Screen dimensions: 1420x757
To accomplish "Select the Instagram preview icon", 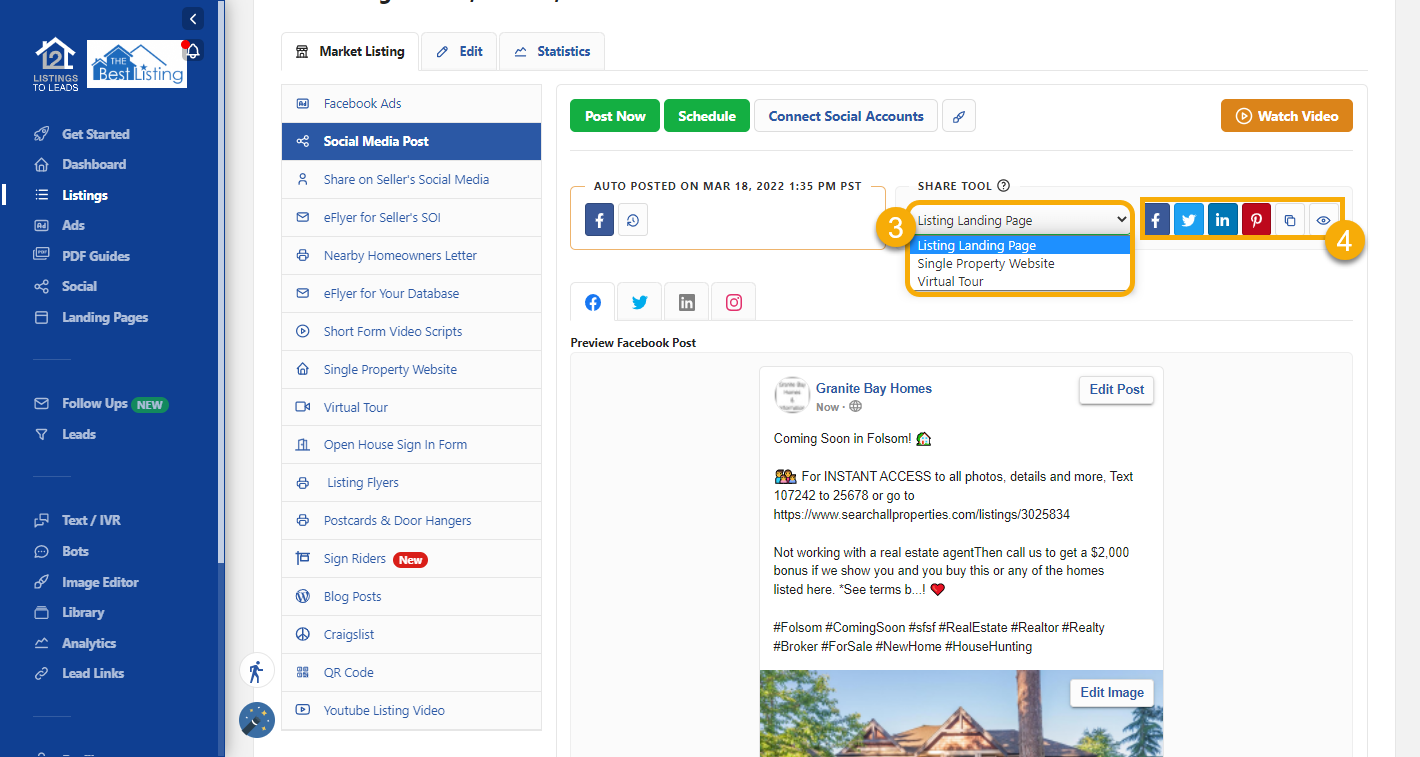I will point(733,301).
